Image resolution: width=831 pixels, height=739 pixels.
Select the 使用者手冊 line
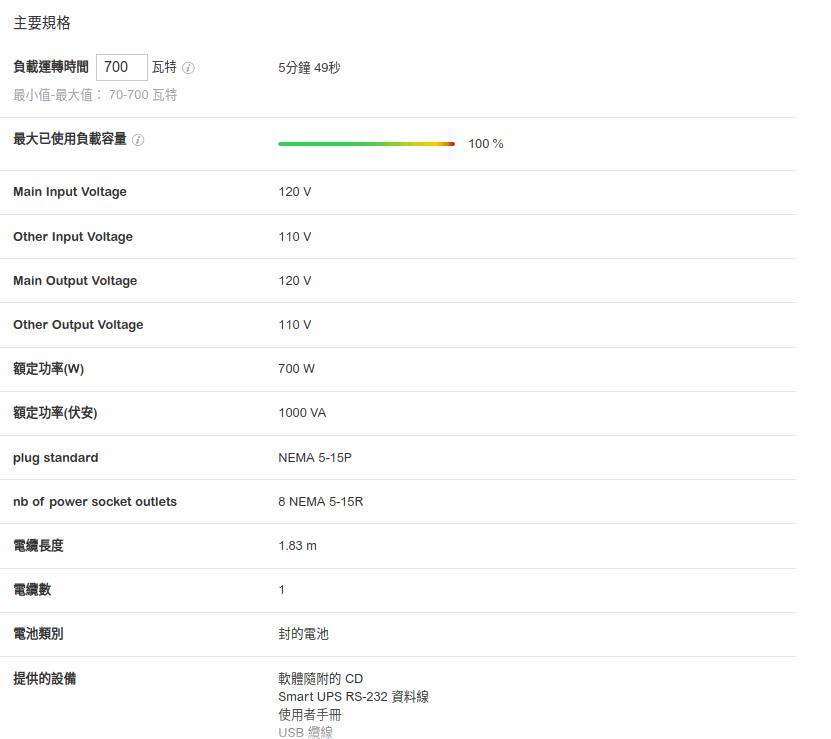click(310, 715)
